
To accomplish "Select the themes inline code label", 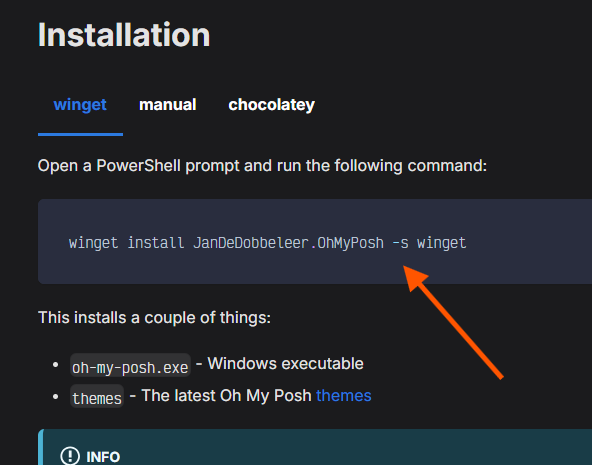I will [x=97, y=396].
